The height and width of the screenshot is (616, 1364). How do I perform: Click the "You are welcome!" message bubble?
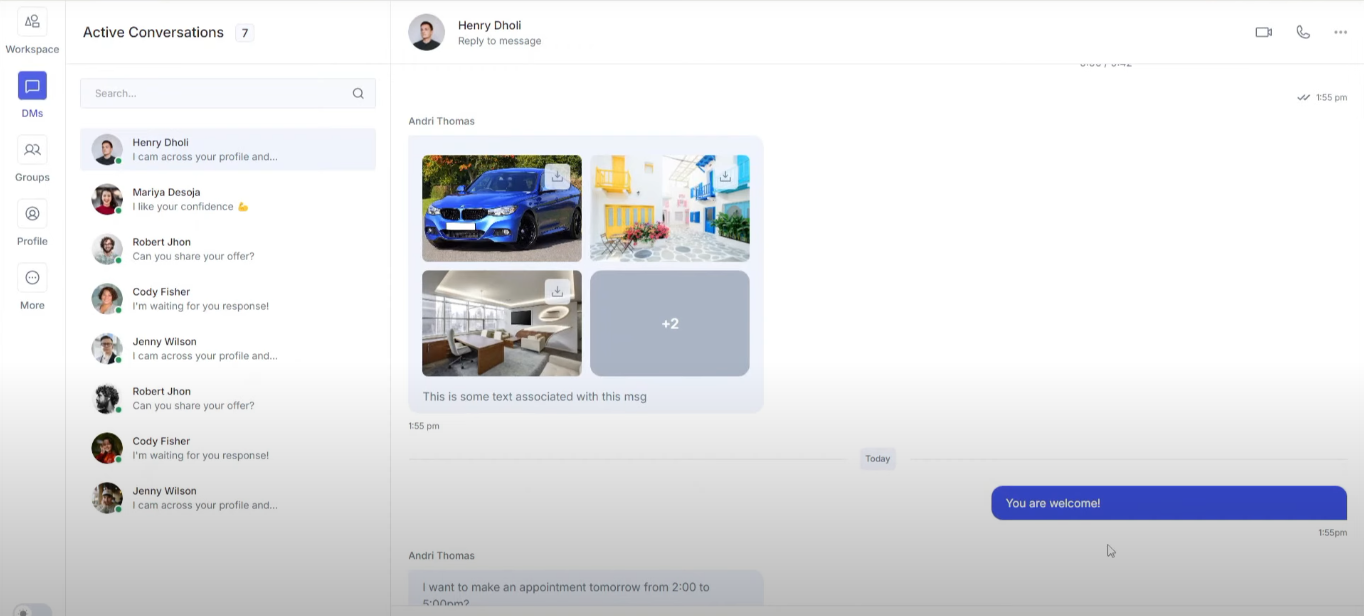[x=1168, y=503]
